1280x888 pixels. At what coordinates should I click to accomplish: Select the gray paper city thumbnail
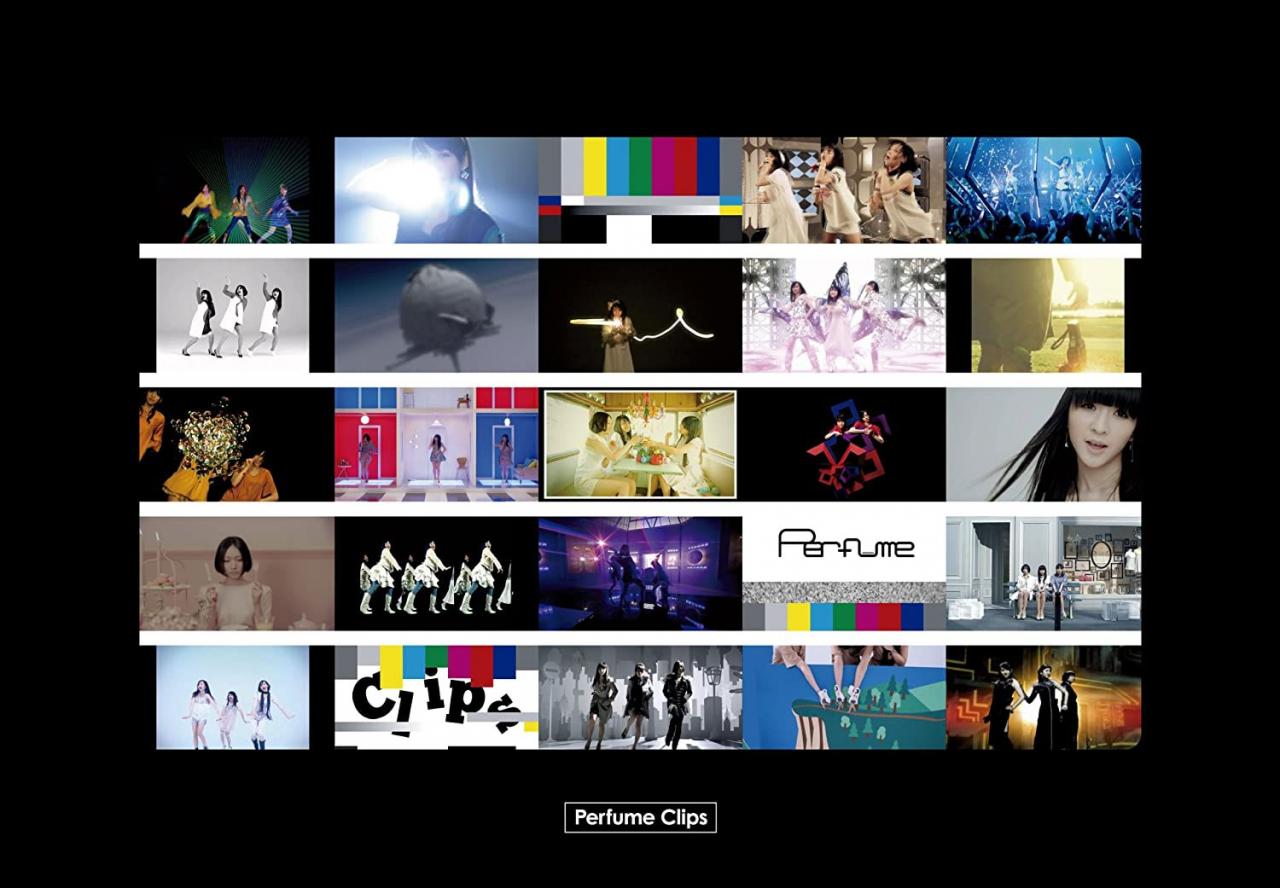click(x=640, y=697)
